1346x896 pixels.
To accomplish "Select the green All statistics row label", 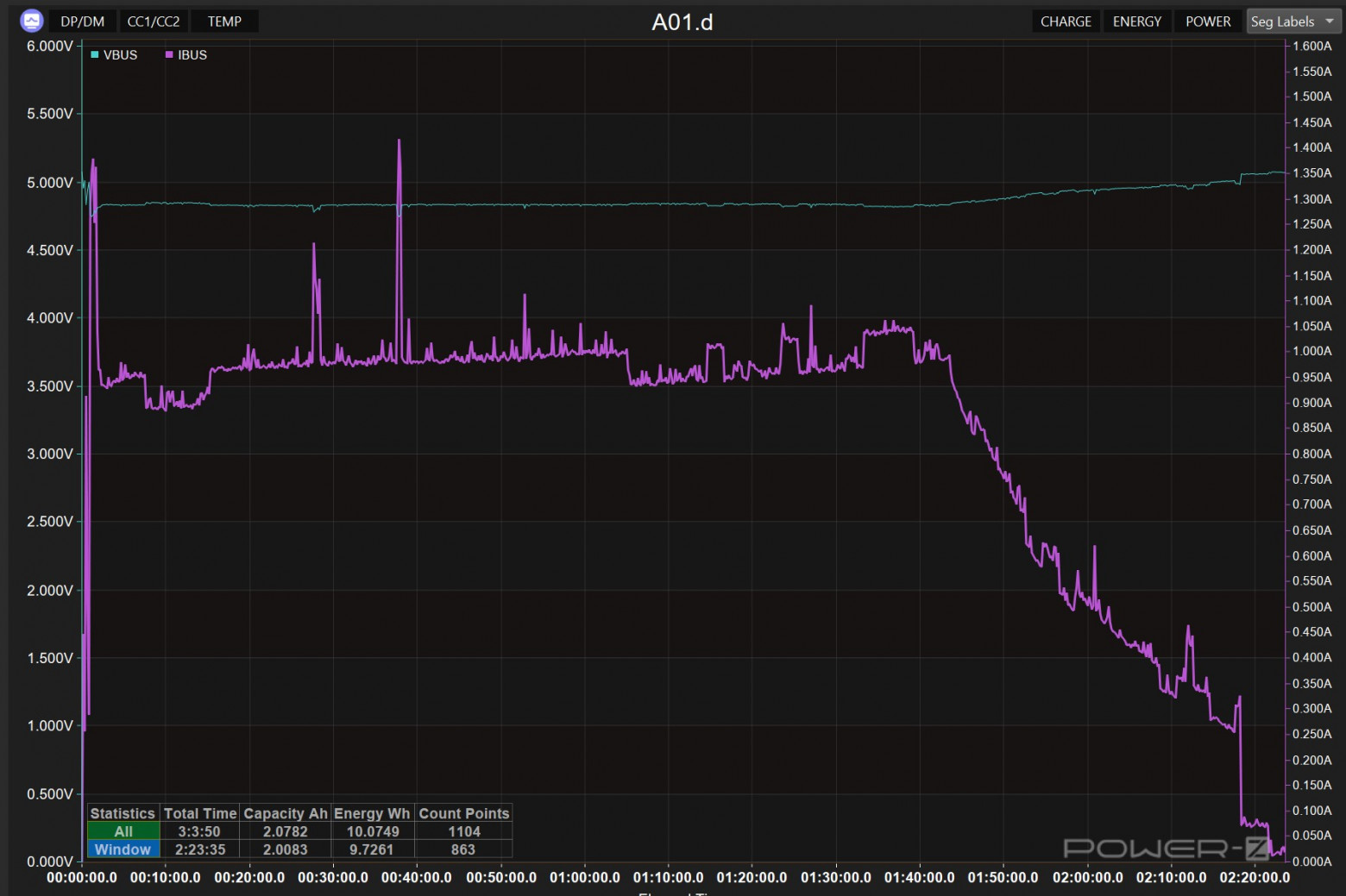I will [123, 831].
